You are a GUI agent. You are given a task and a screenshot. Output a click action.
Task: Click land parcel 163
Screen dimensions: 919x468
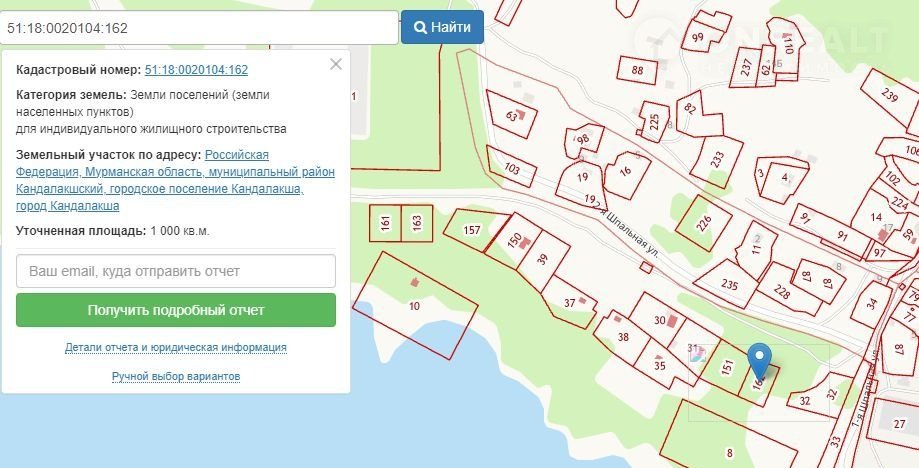pyautogui.click(x=417, y=223)
